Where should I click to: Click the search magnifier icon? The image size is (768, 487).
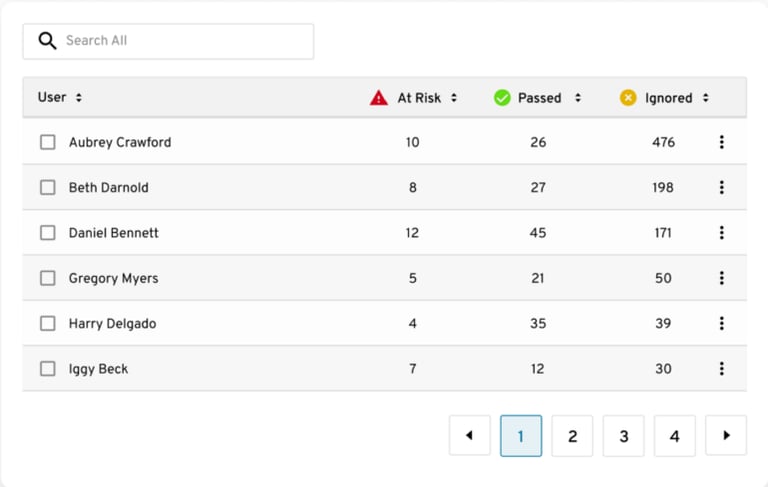47,41
